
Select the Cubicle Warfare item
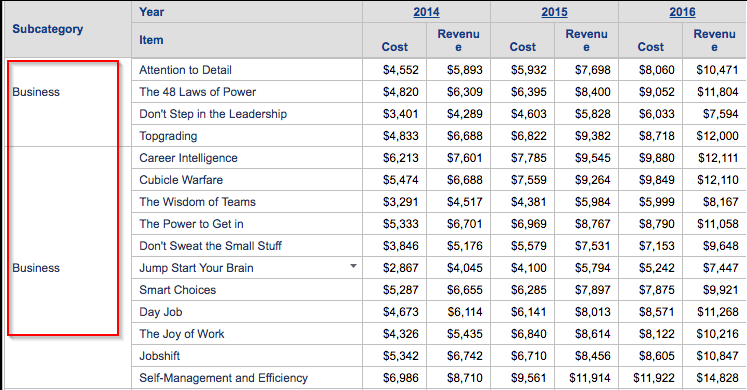tap(181, 180)
